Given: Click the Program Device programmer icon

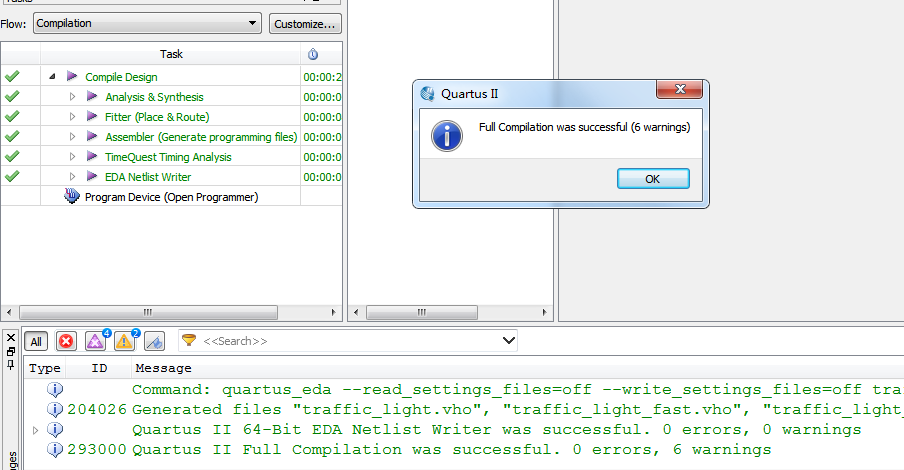Looking at the screenshot, I should point(71,197).
